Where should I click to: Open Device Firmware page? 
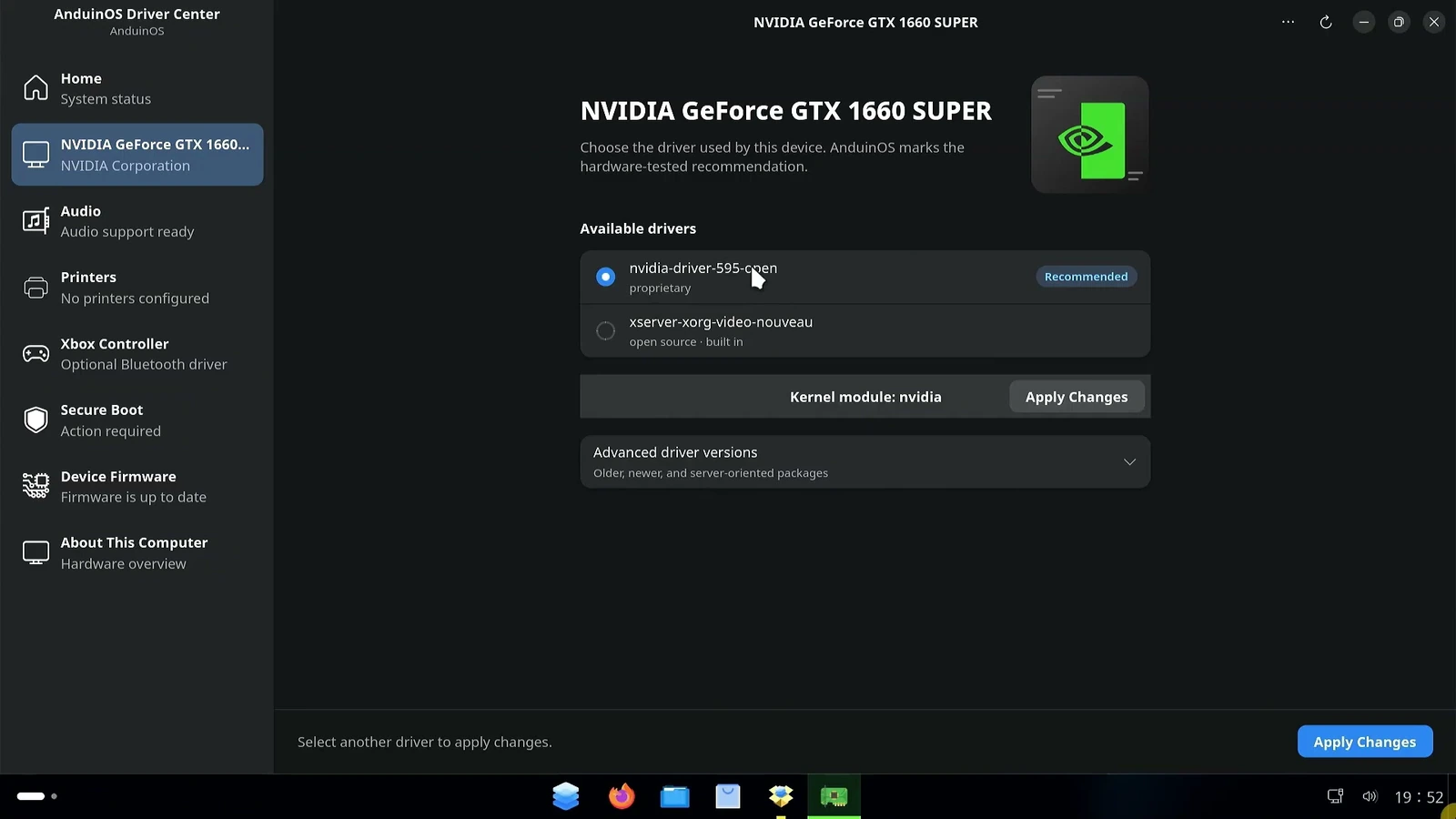136,487
